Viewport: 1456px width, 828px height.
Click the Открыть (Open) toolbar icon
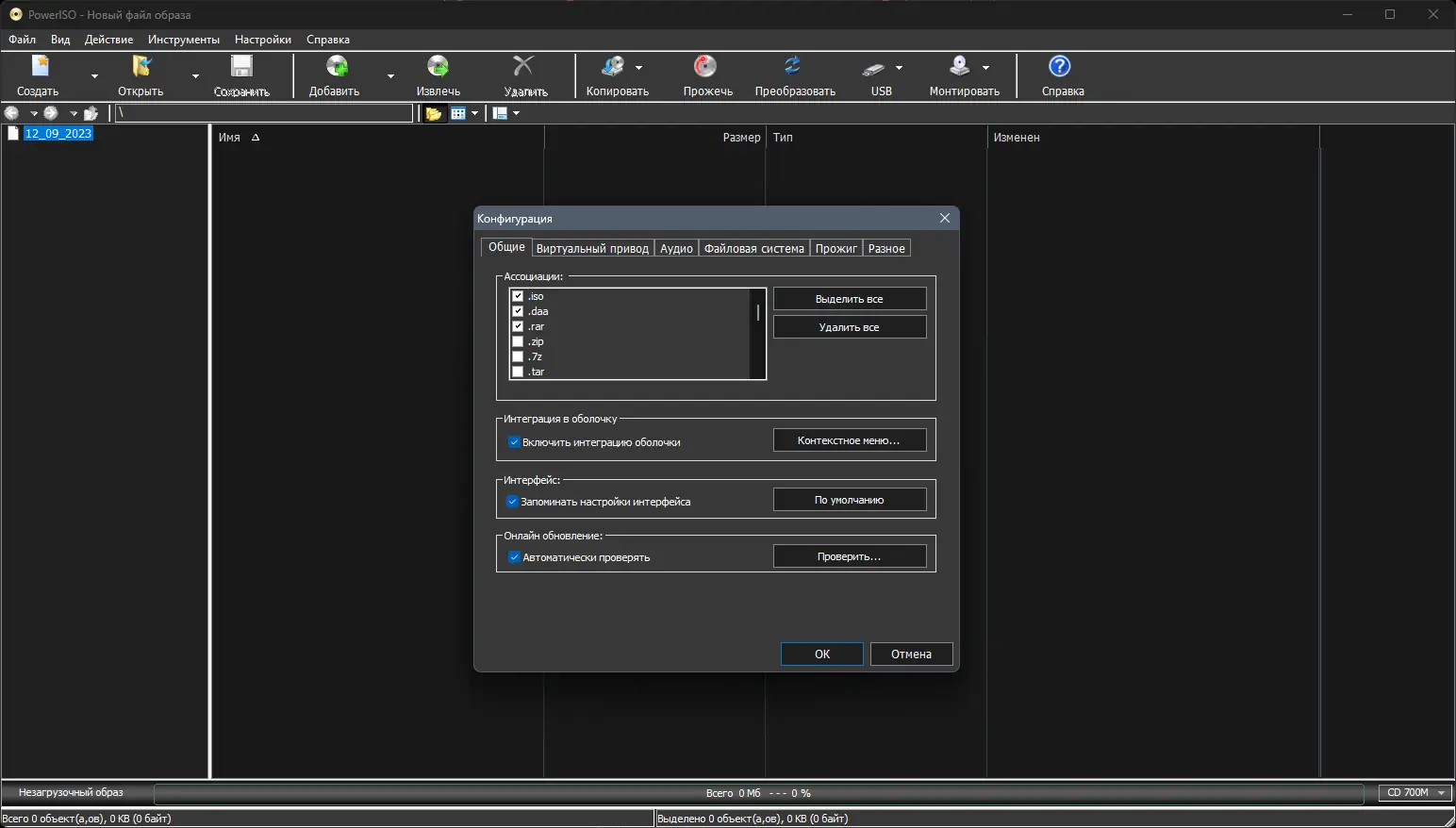141,66
